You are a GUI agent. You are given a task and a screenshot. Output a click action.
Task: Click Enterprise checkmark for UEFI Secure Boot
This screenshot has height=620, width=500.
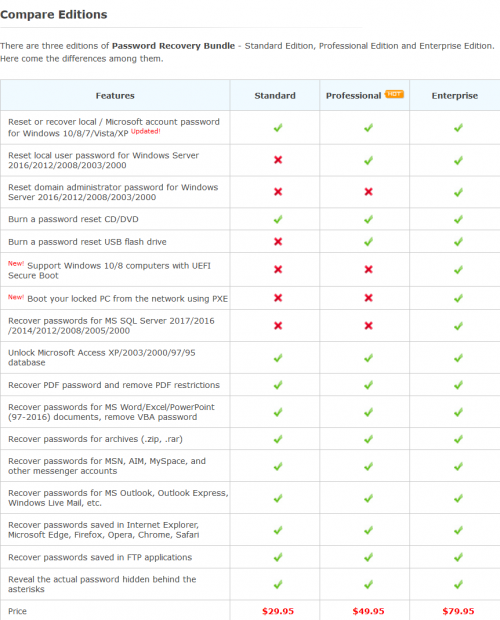pyautogui.click(x=458, y=270)
